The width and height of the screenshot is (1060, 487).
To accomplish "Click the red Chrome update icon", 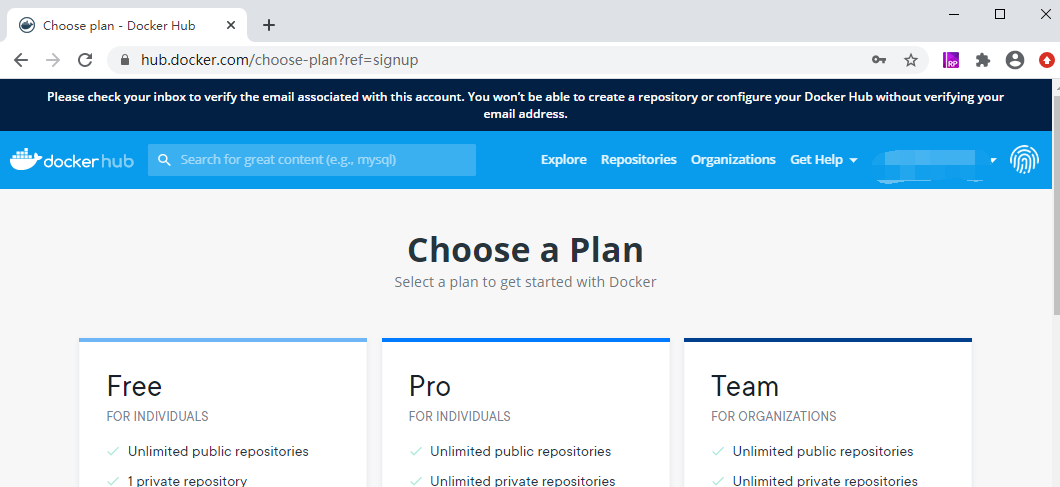I will click(x=1046, y=60).
